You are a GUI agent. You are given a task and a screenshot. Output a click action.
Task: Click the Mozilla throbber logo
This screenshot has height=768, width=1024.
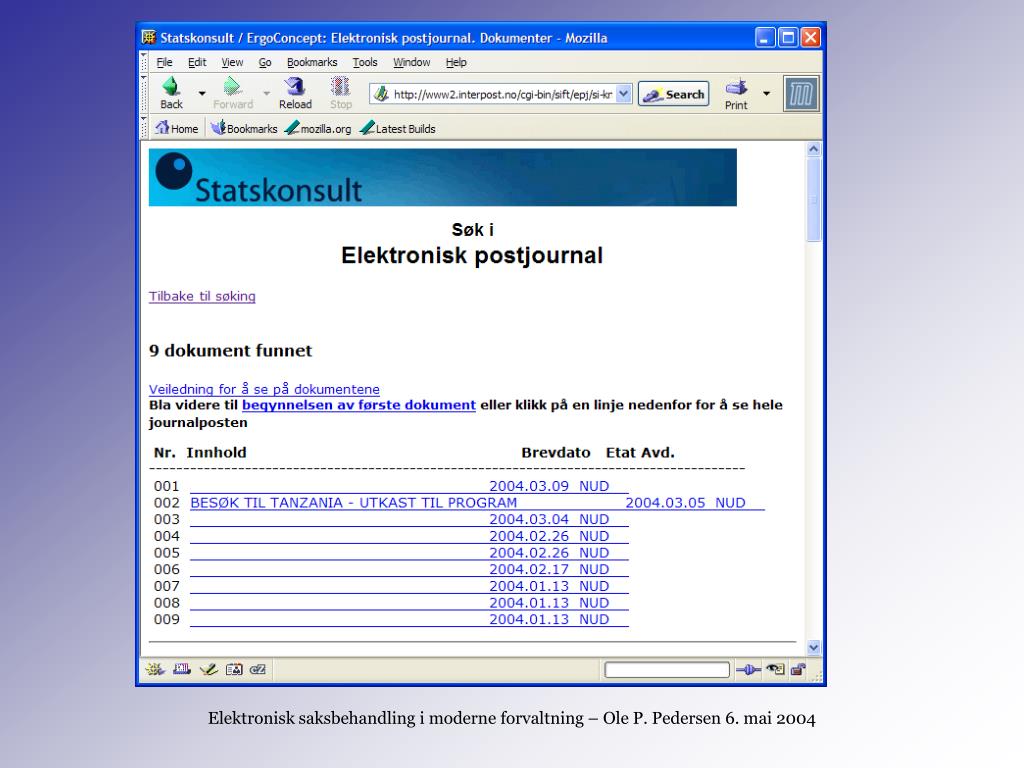pyautogui.click(x=801, y=94)
